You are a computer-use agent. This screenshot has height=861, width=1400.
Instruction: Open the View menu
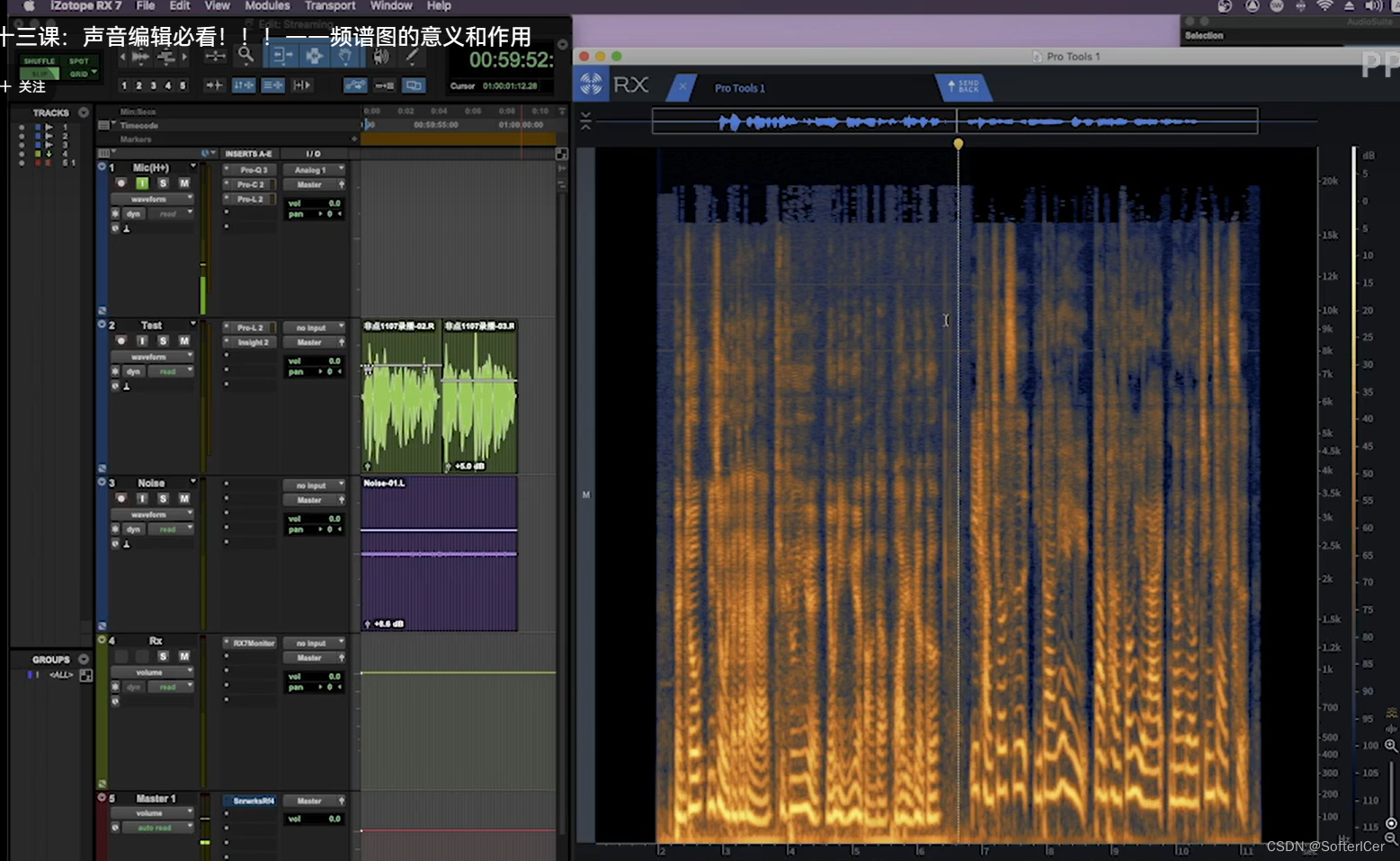click(x=217, y=5)
